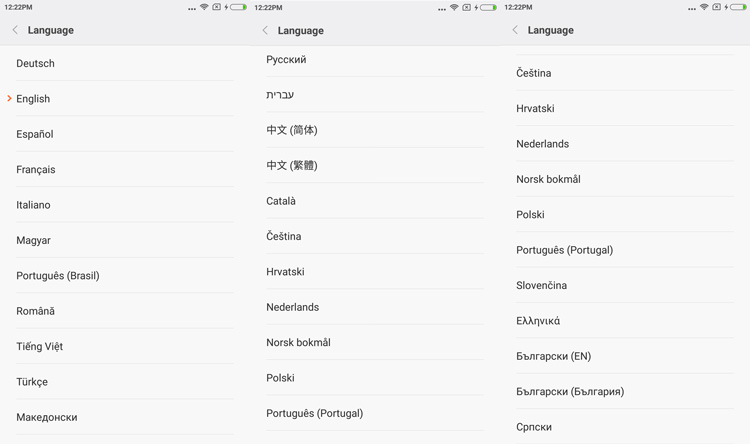750x444 pixels.
Task: Choose Русский from the language list
Action: [x=286, y=60]
